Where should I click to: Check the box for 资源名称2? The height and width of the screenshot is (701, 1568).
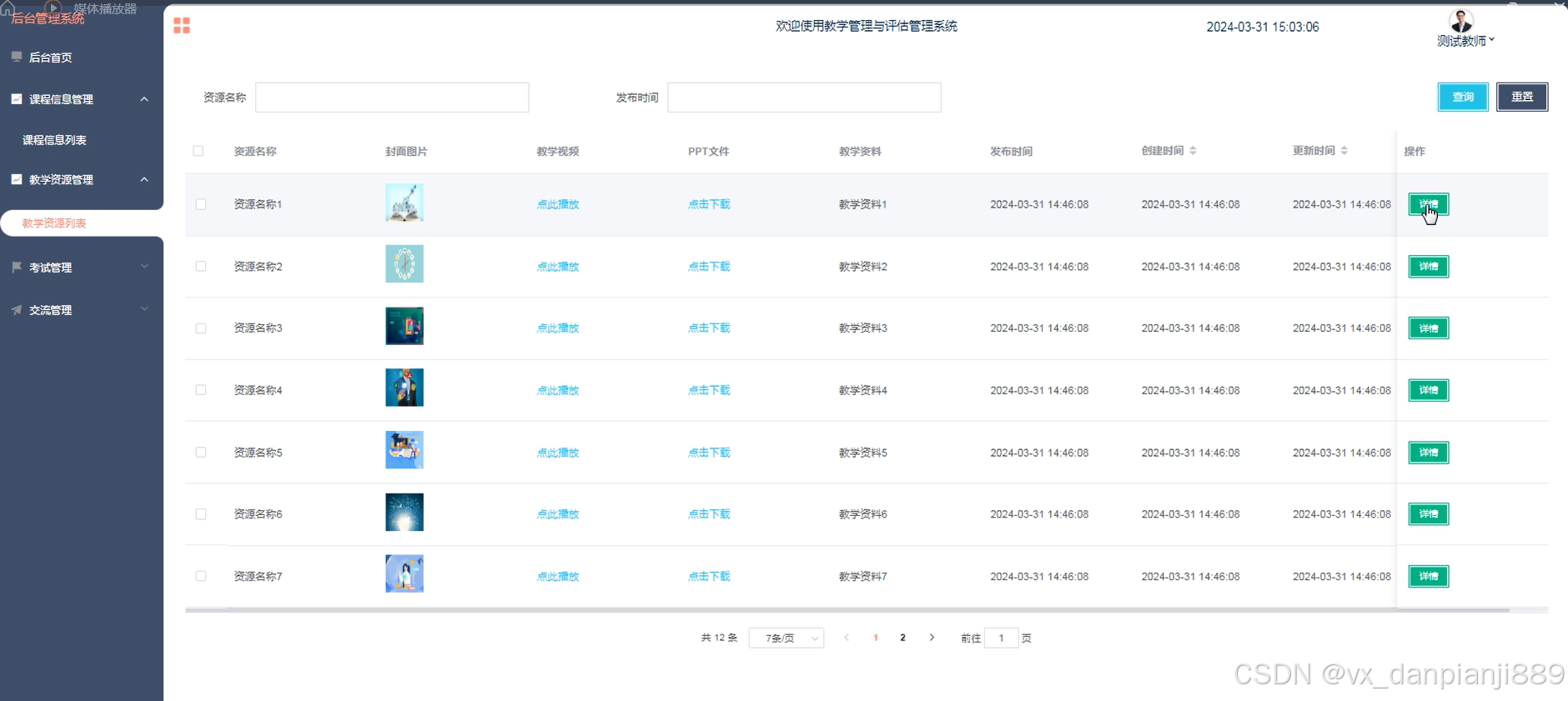201,266
